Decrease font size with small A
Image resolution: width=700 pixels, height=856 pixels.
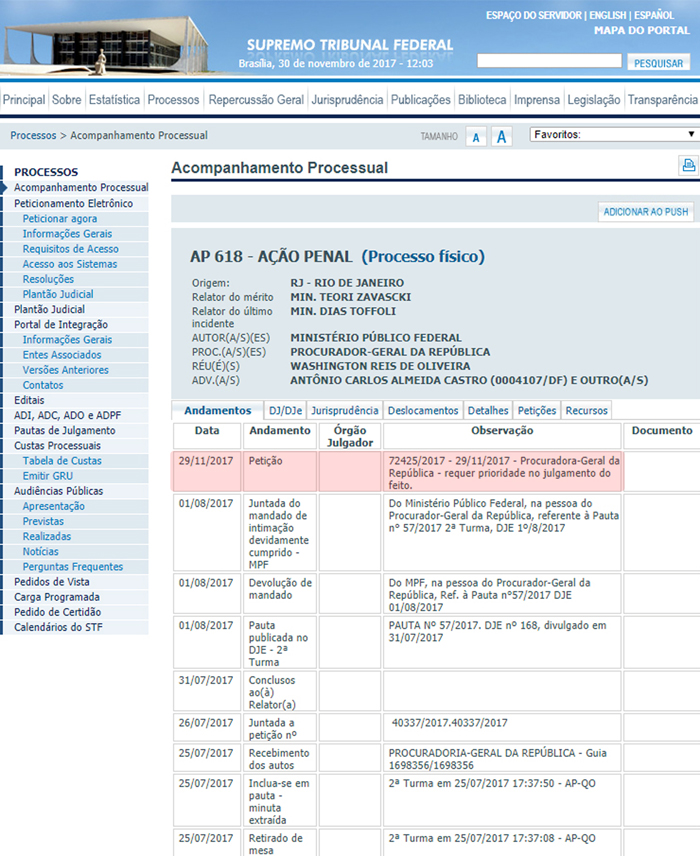click(x=477, y=137)
